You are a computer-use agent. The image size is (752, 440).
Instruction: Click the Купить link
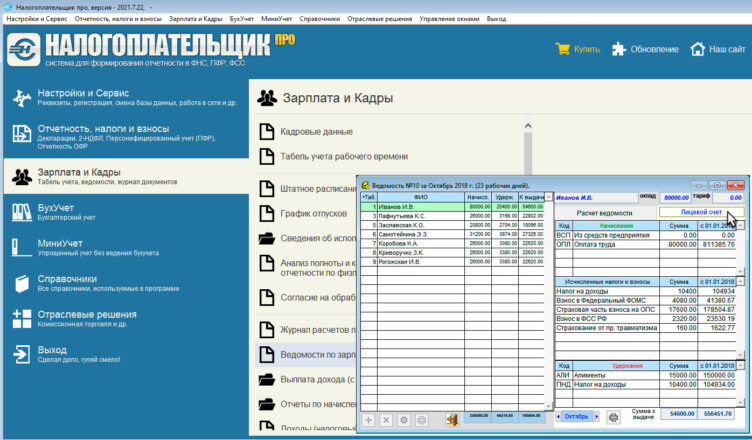pos(587,49)
